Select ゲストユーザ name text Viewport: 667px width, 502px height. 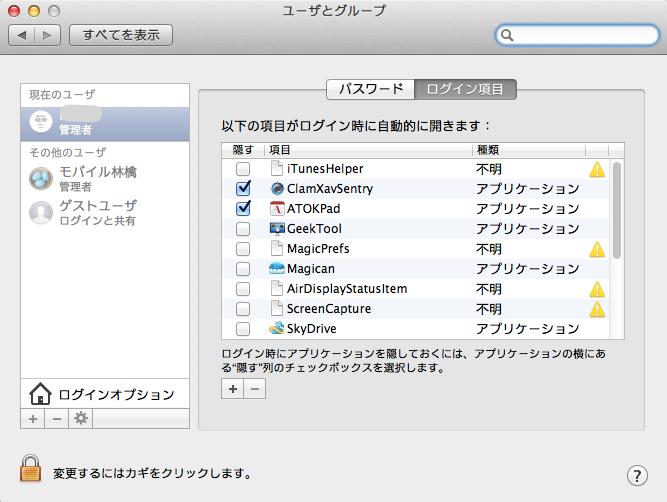tap(98, 206)
